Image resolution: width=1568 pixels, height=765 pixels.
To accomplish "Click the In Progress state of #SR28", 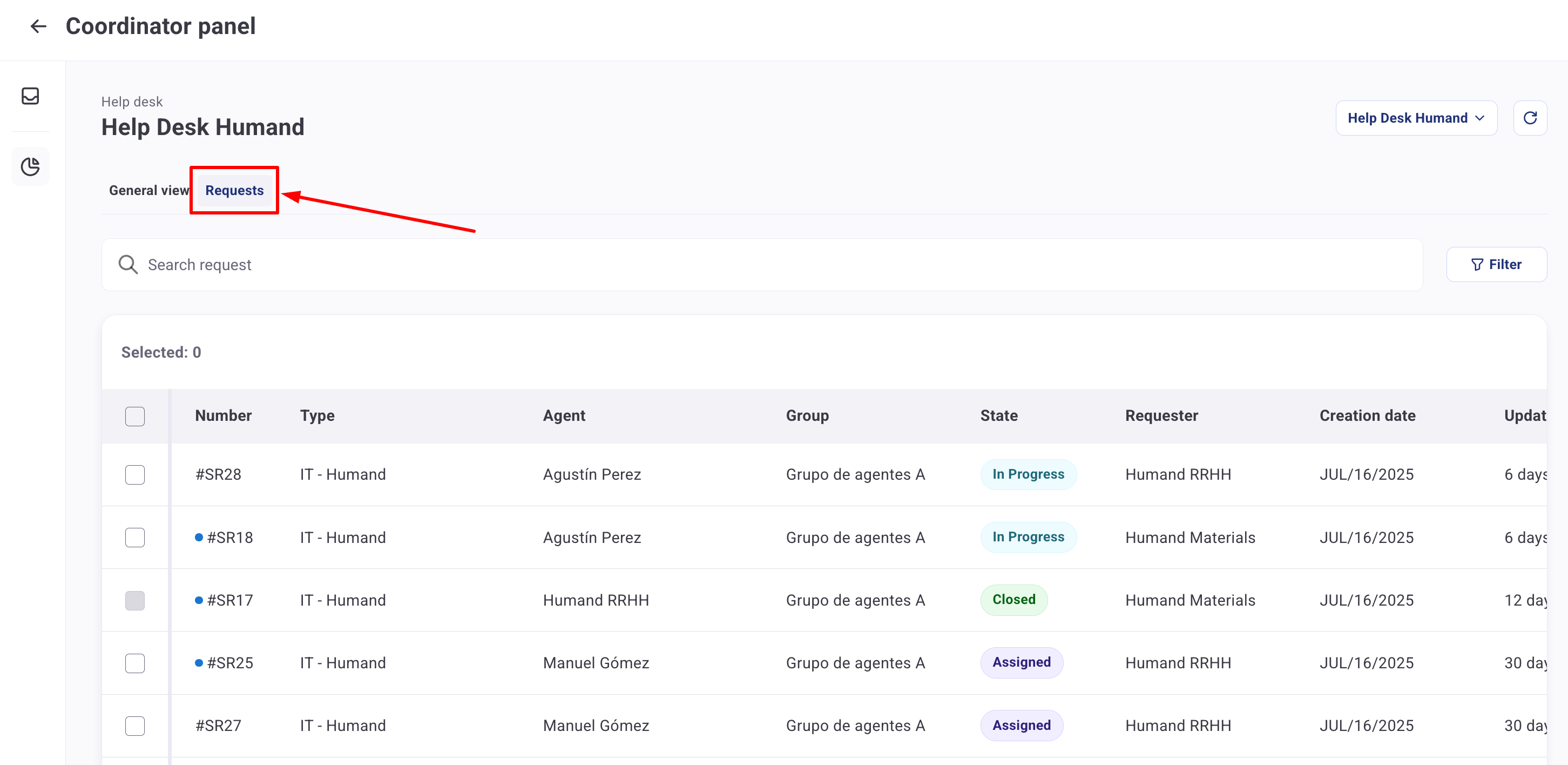I will (x=1028, y=474).
